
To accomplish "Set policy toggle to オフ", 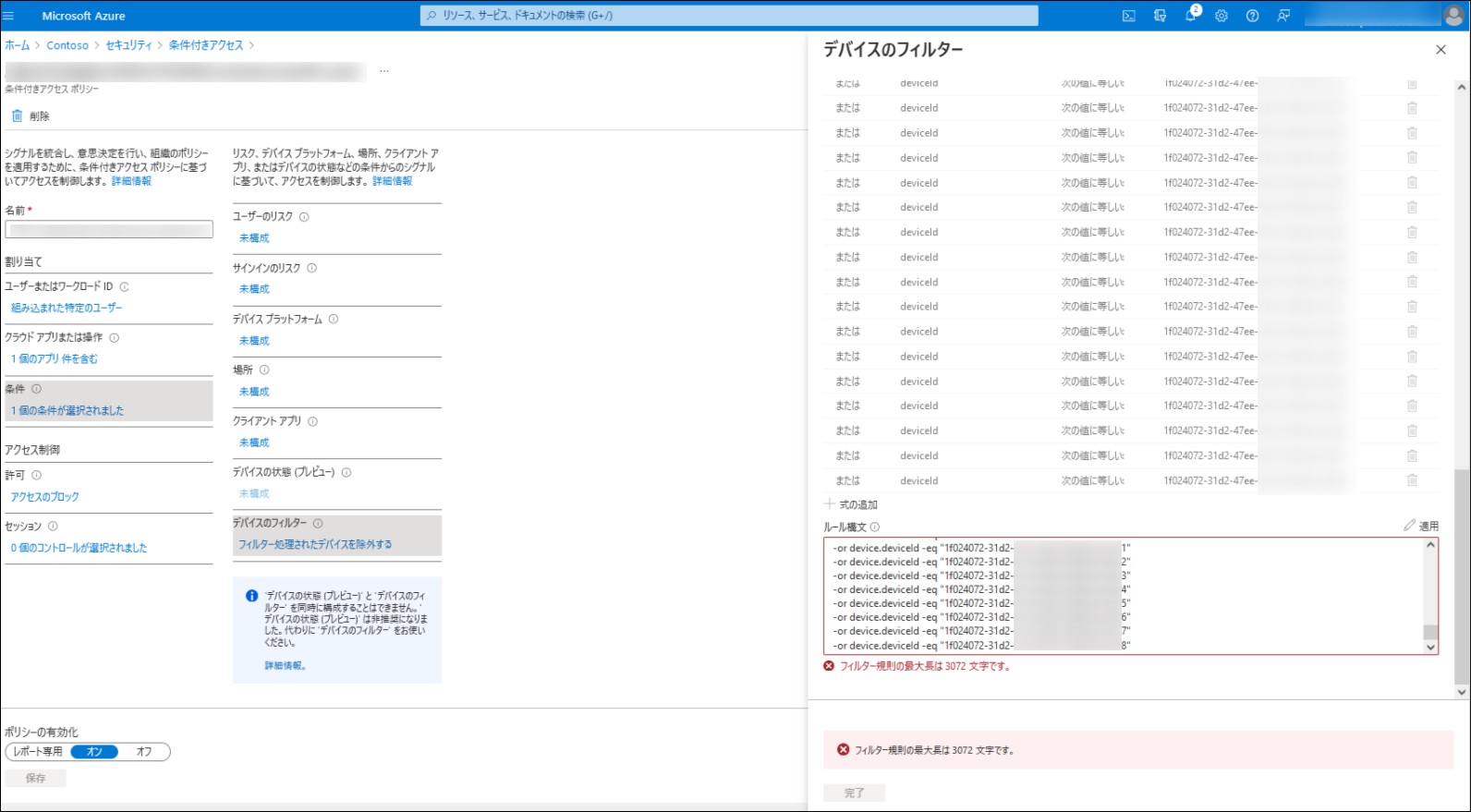I will pyautogui.click(x=144, y=752).
